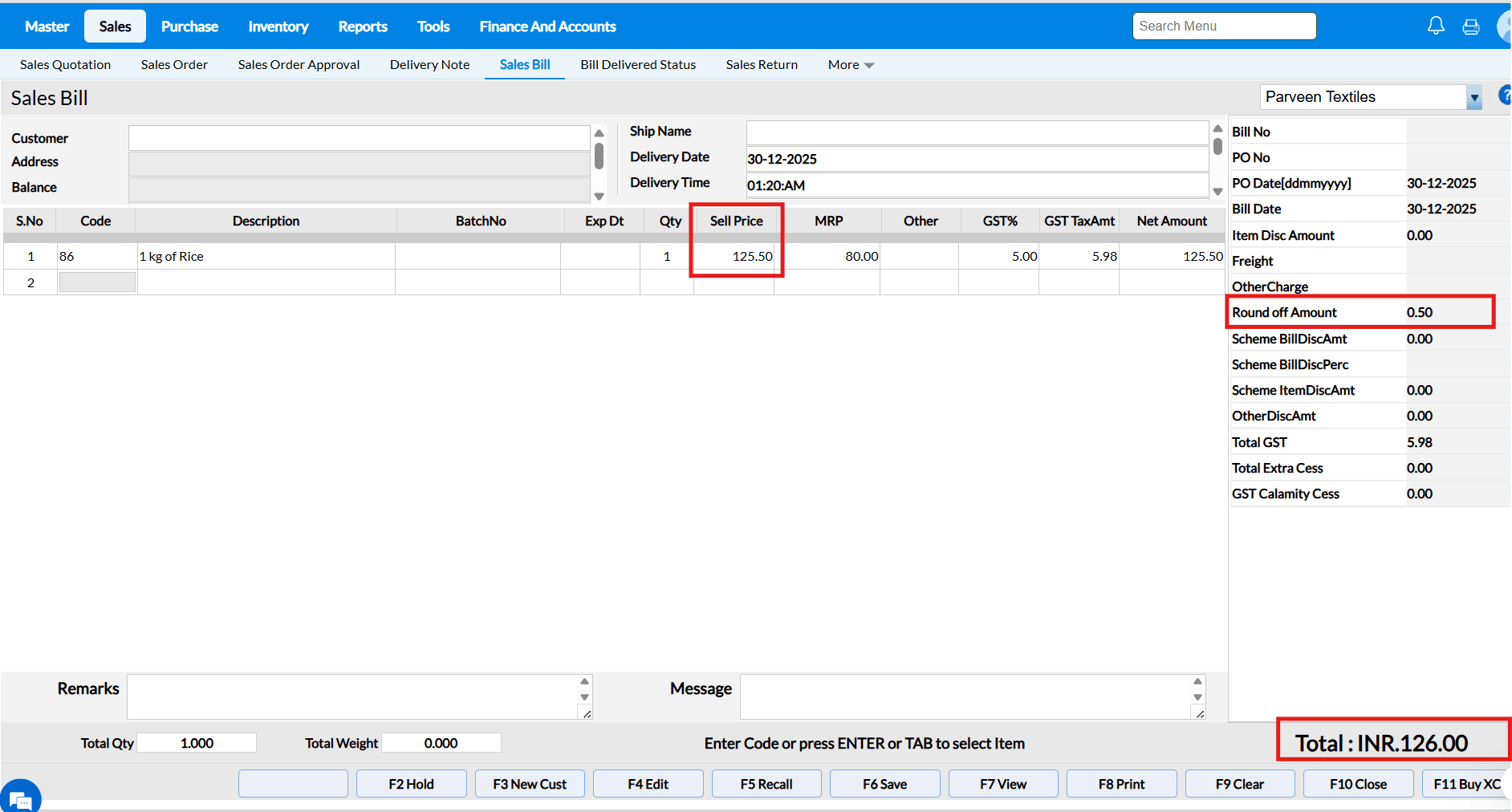Click the blue help question mark icon
Screen dimensions: 1512x812
coord(1505,95)
